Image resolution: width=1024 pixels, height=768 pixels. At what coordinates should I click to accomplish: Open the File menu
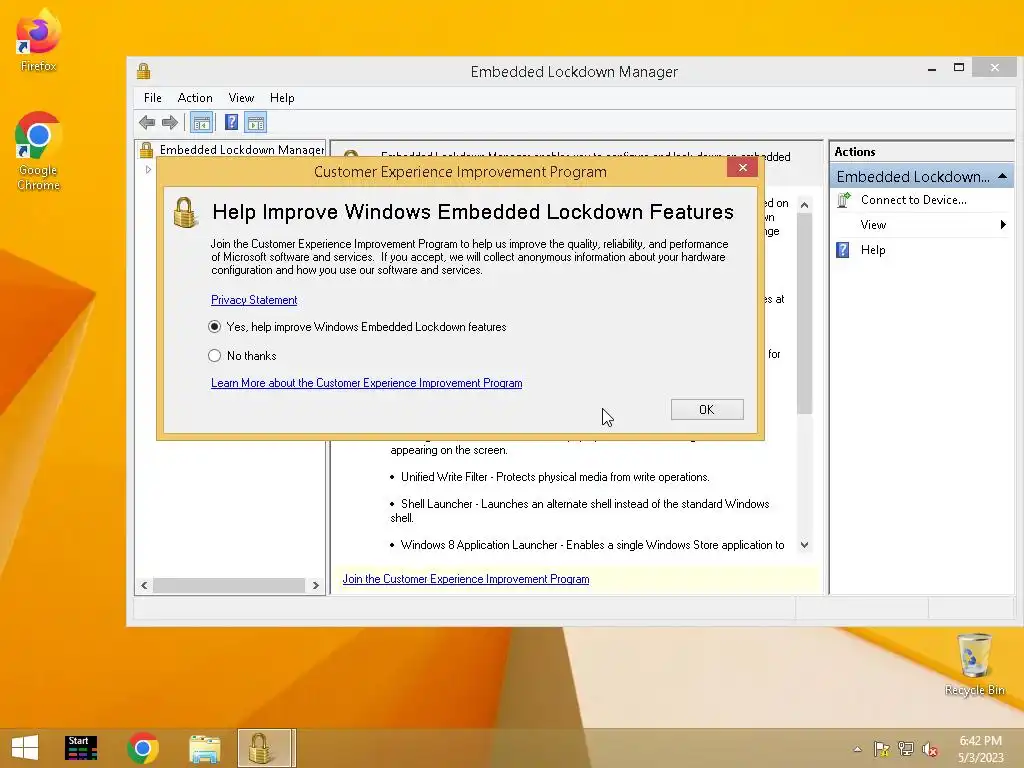click(153, 98)
